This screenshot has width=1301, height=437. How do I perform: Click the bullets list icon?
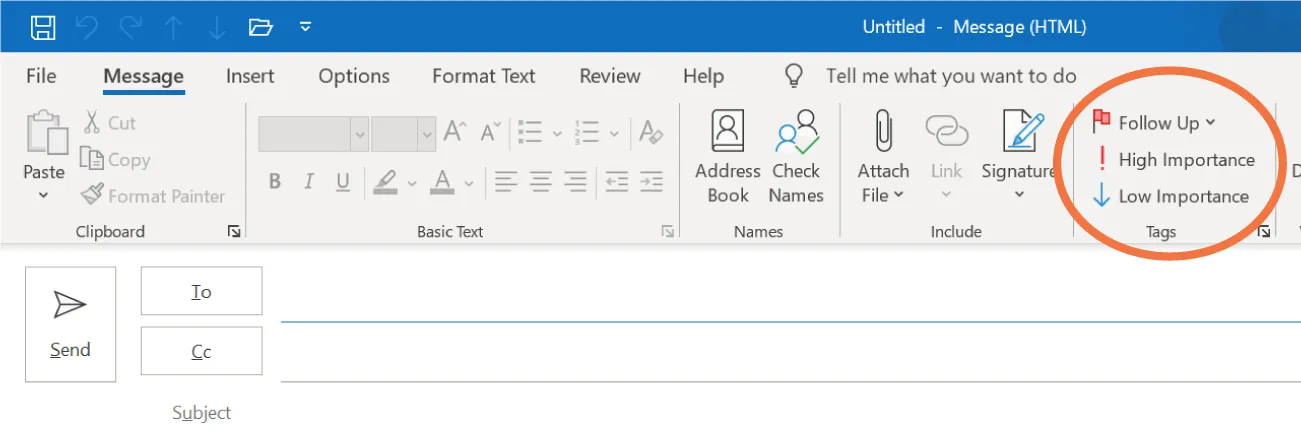(x=530, y=132)
